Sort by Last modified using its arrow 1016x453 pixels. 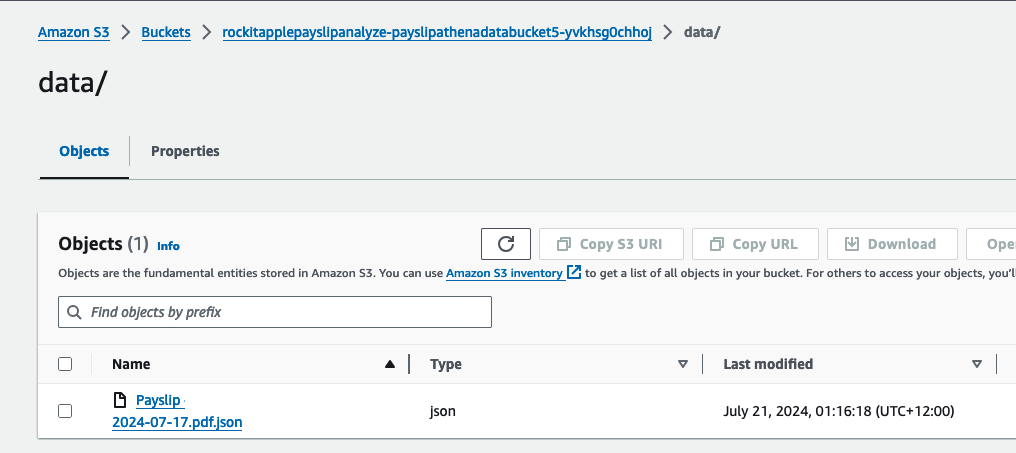coord(976,364)
